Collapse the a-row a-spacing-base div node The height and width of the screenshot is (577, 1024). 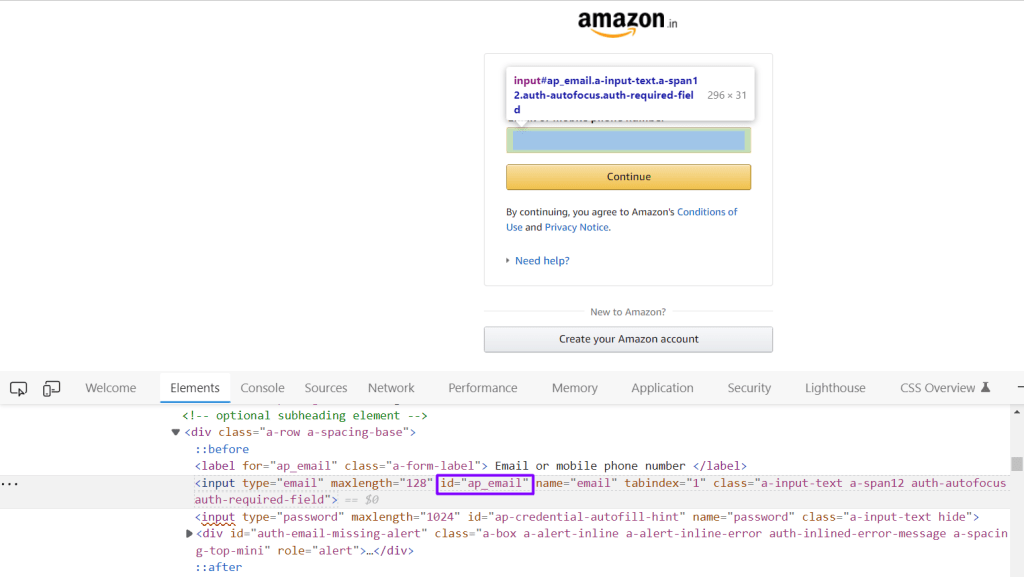[176, 432]
